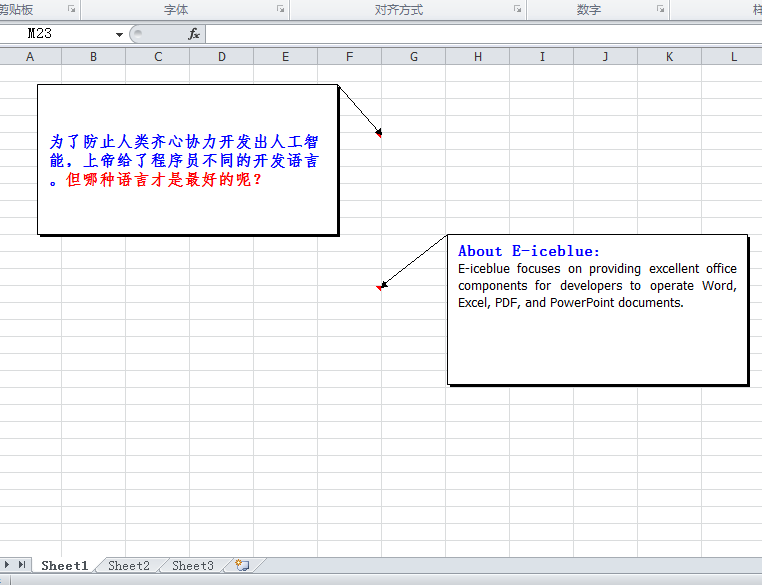Click the 字体 ribbon group label
Screen dimensions: 762x585
coord(176,10)
